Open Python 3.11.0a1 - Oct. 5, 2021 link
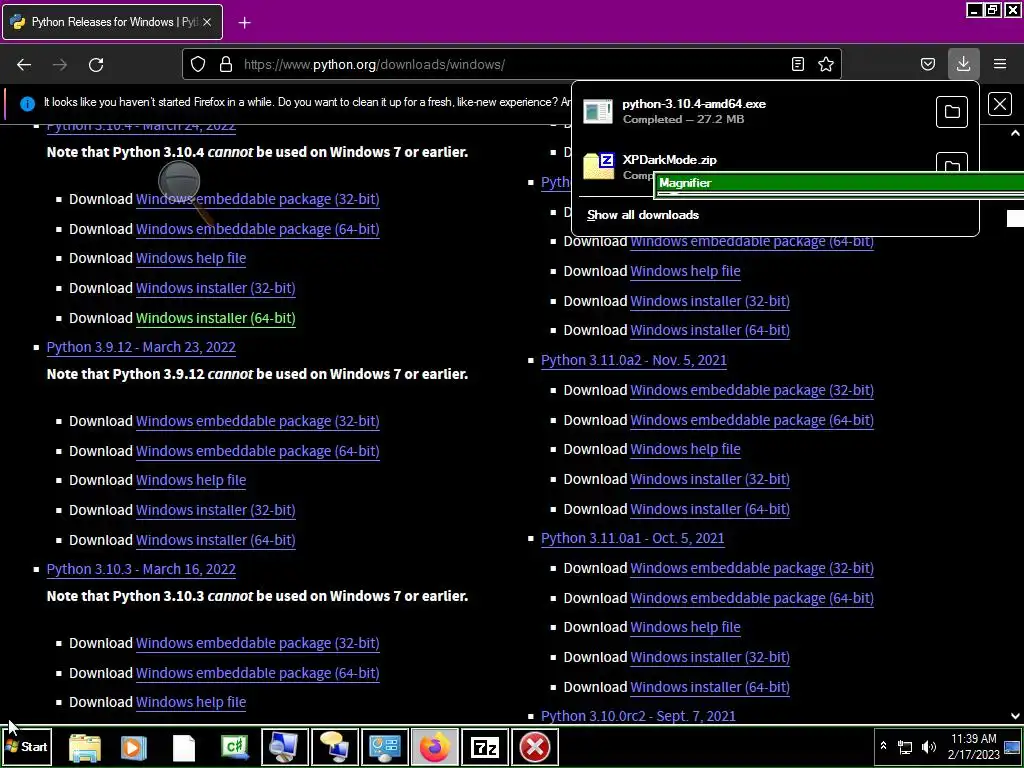This screenshot has height=768, width=1024. (x=632, y=538)
